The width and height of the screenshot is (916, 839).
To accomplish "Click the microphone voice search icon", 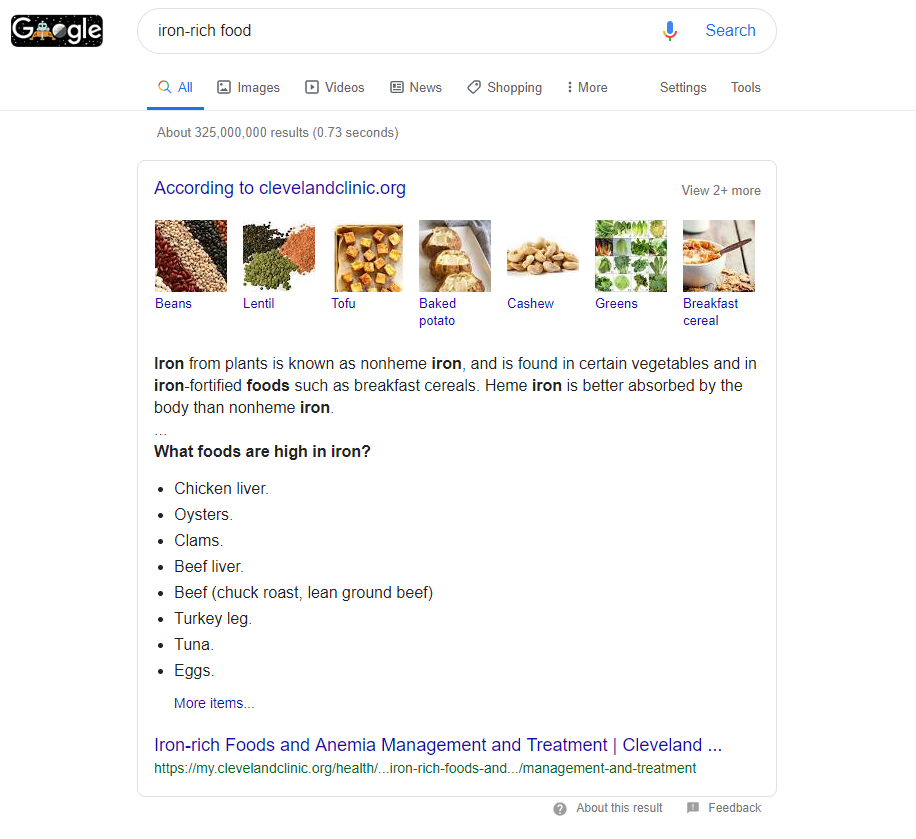I will click(x=670, y=31).
